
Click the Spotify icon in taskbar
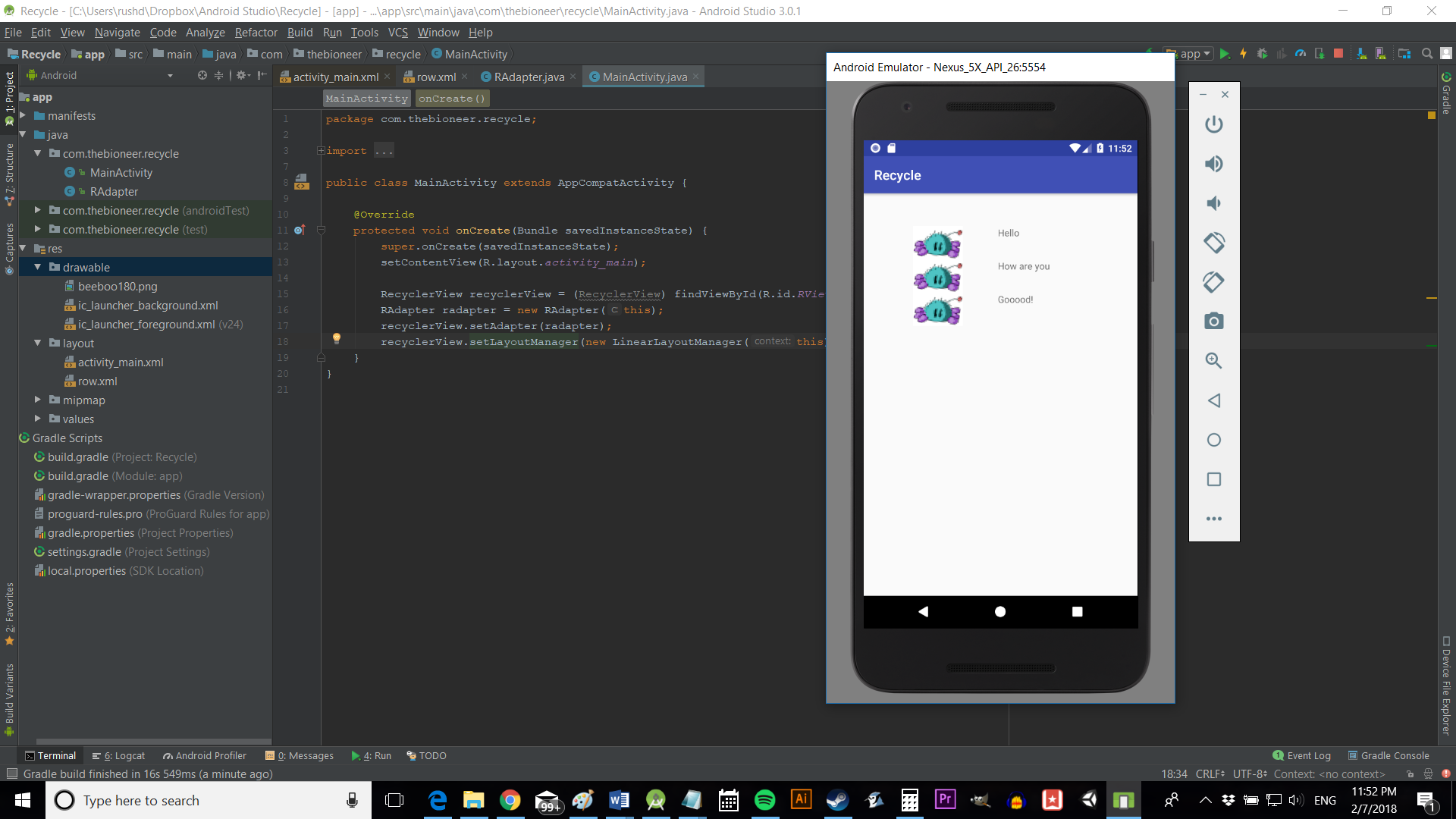(x=764, y=800)
